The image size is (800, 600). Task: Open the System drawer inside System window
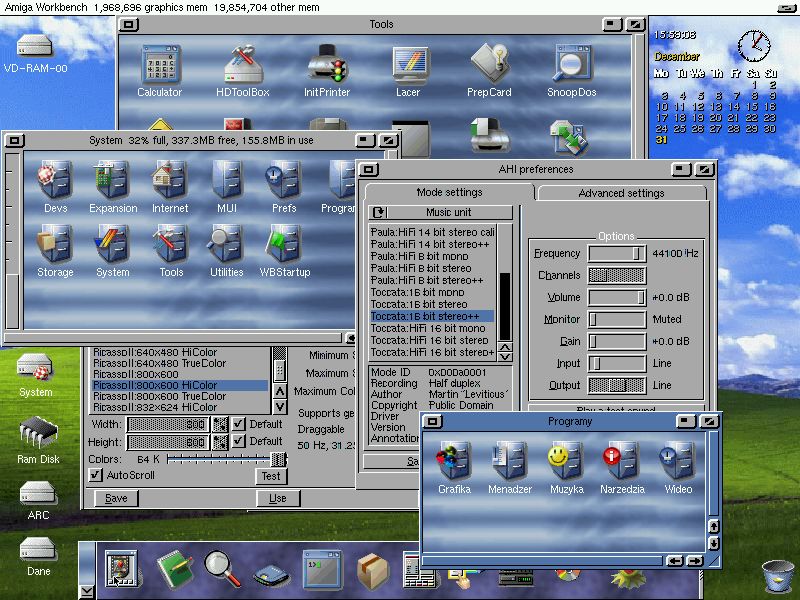[112, 244]
